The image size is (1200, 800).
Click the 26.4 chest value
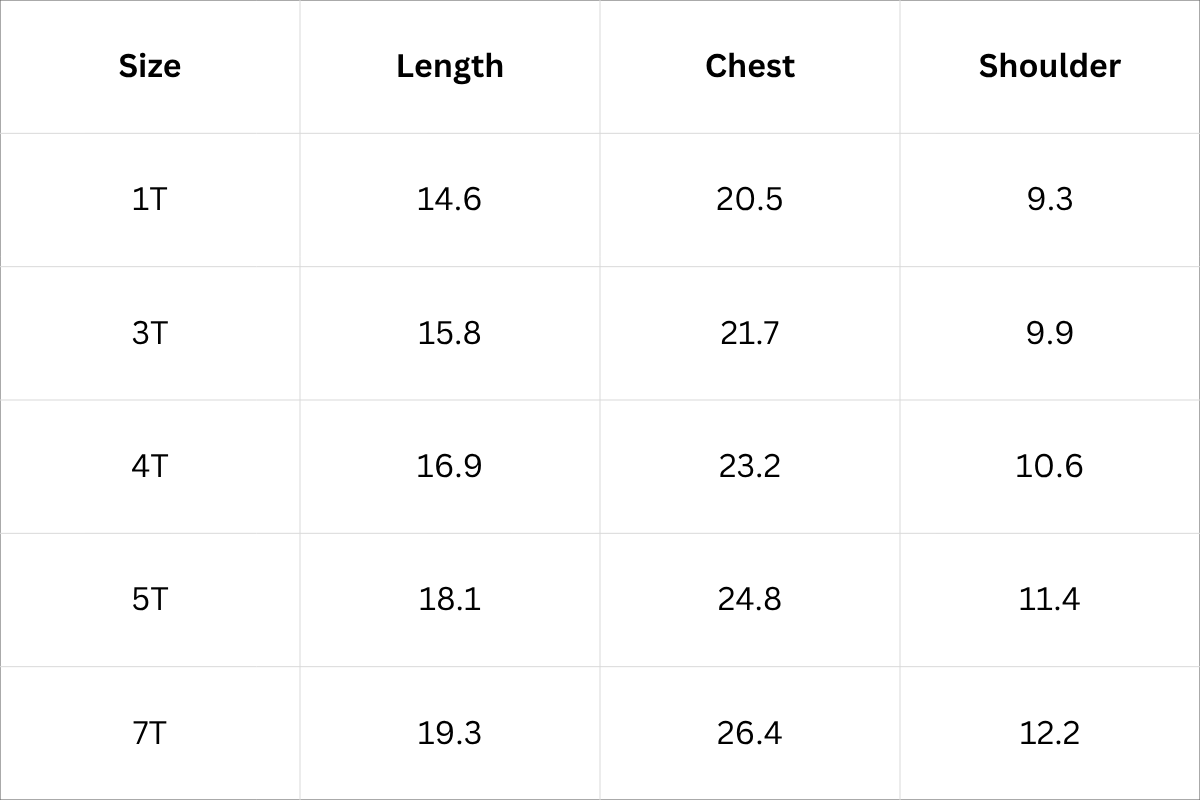(x=749, y=733)
